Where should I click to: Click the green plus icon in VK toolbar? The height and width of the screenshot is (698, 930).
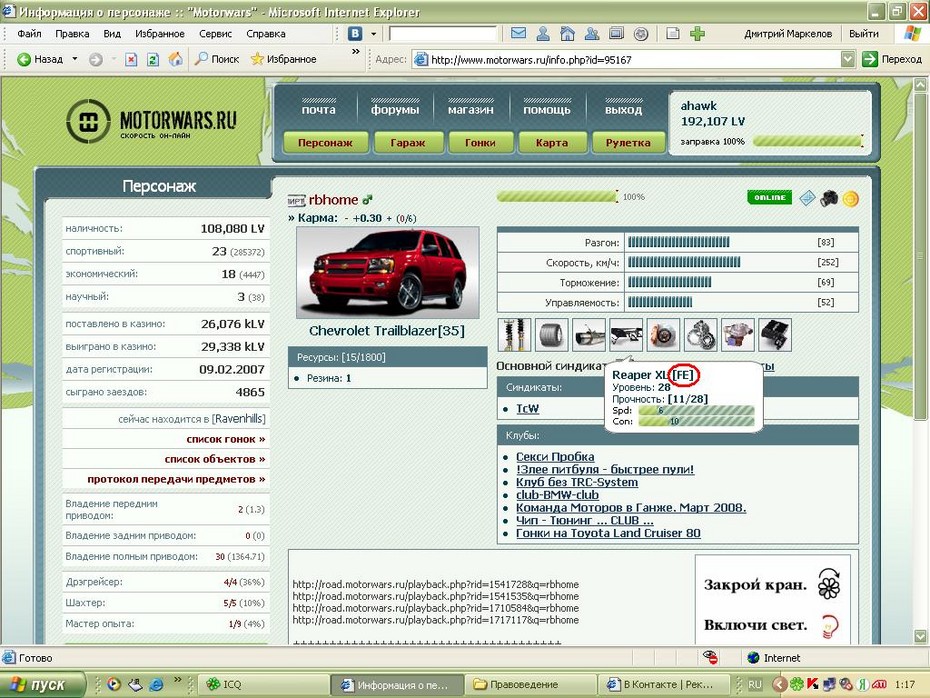click(x=698, y=34)
